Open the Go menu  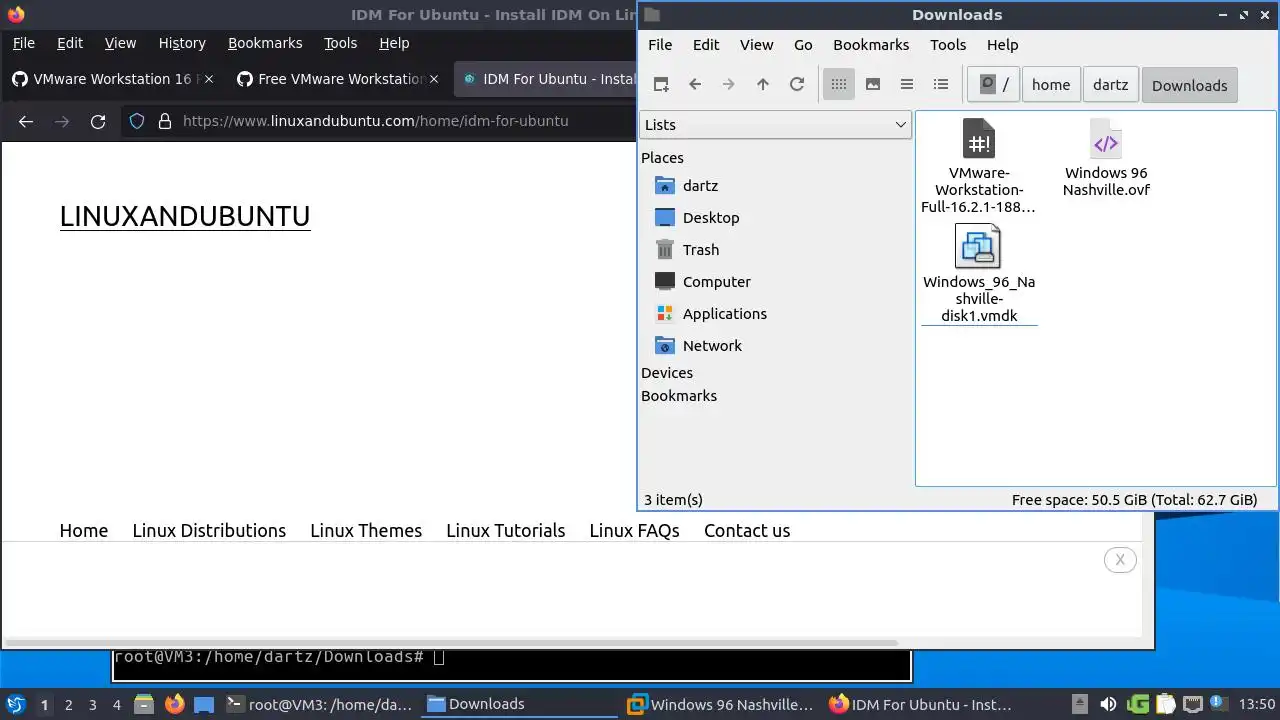803,45
